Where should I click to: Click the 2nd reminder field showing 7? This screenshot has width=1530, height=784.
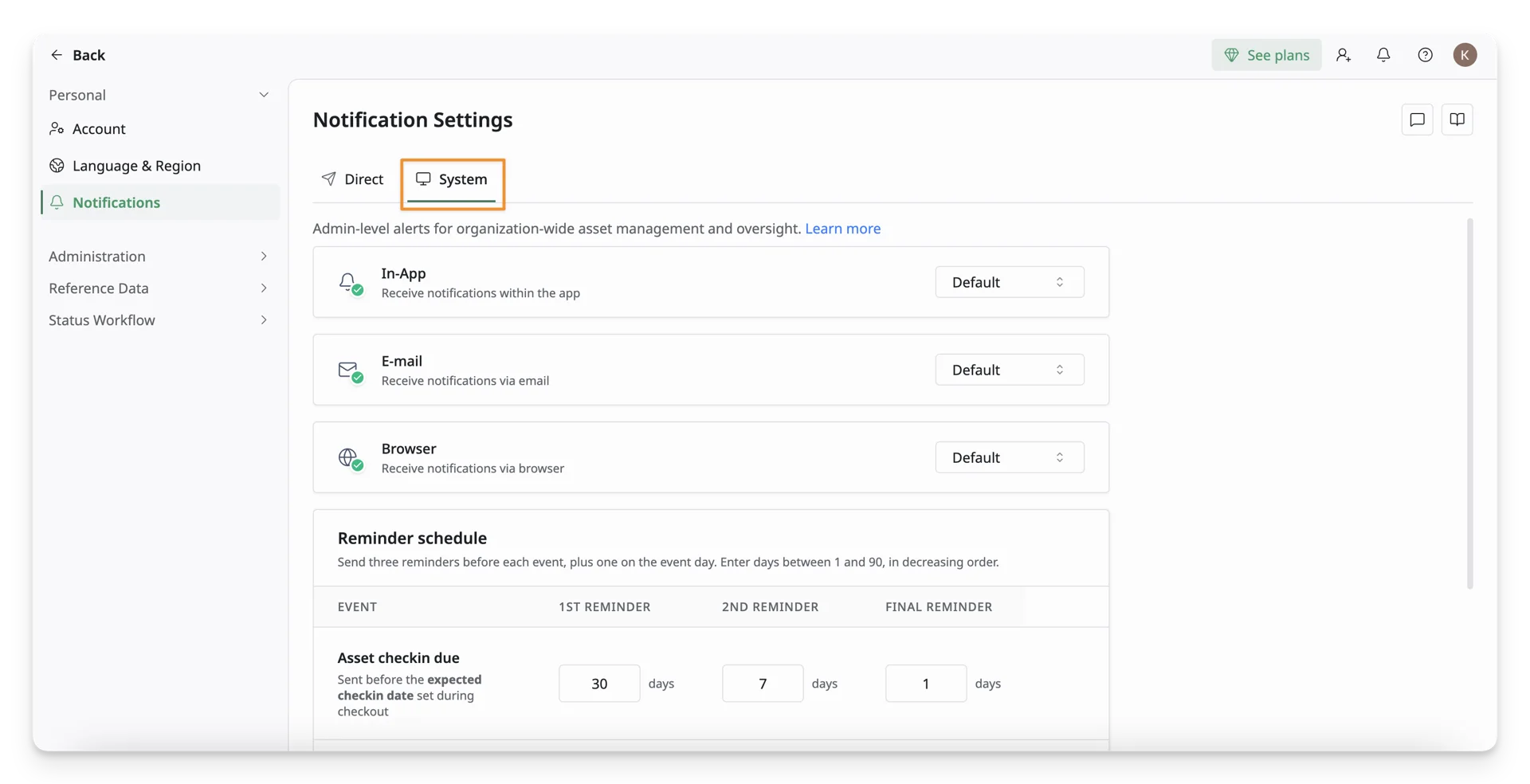point(763,684)
